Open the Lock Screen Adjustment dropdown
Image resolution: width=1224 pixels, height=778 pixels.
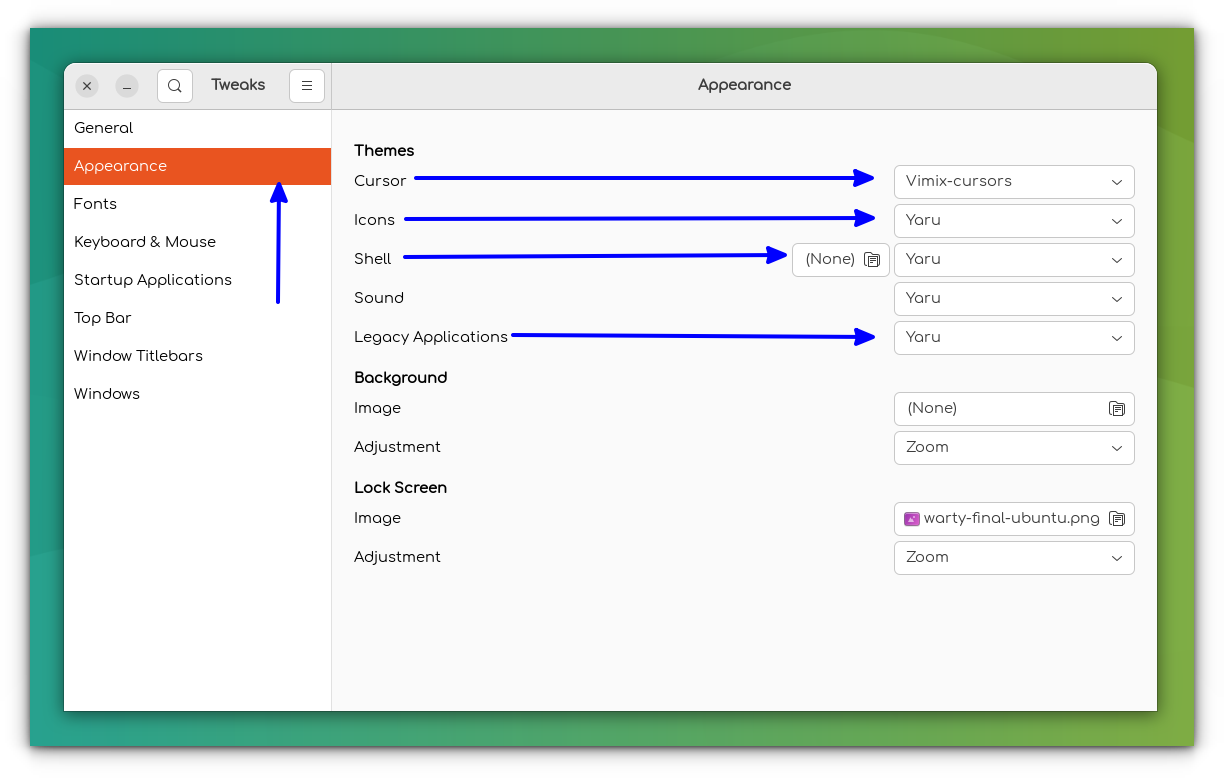pos(1013,557)
